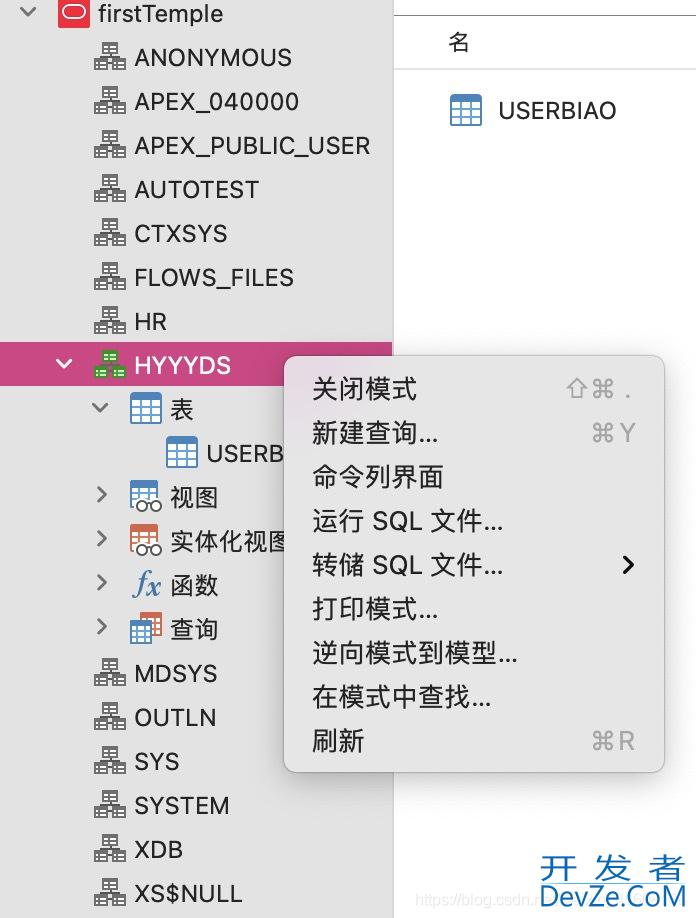The image size is (696, 918).
Task: Select the MDSYS label
Action: (176, 673)
